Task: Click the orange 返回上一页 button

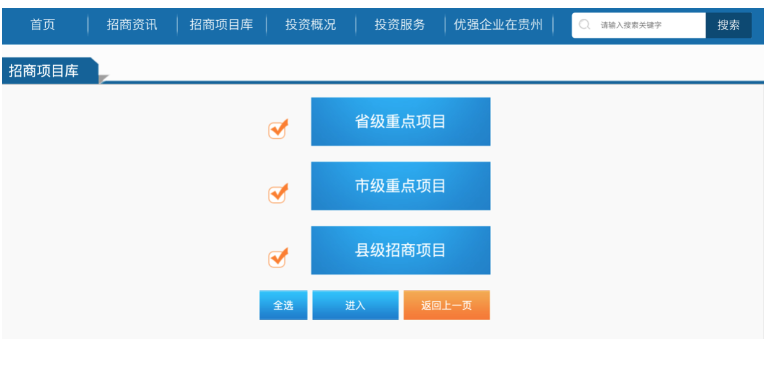Action: pyautogui.click(x=446, y=305)
